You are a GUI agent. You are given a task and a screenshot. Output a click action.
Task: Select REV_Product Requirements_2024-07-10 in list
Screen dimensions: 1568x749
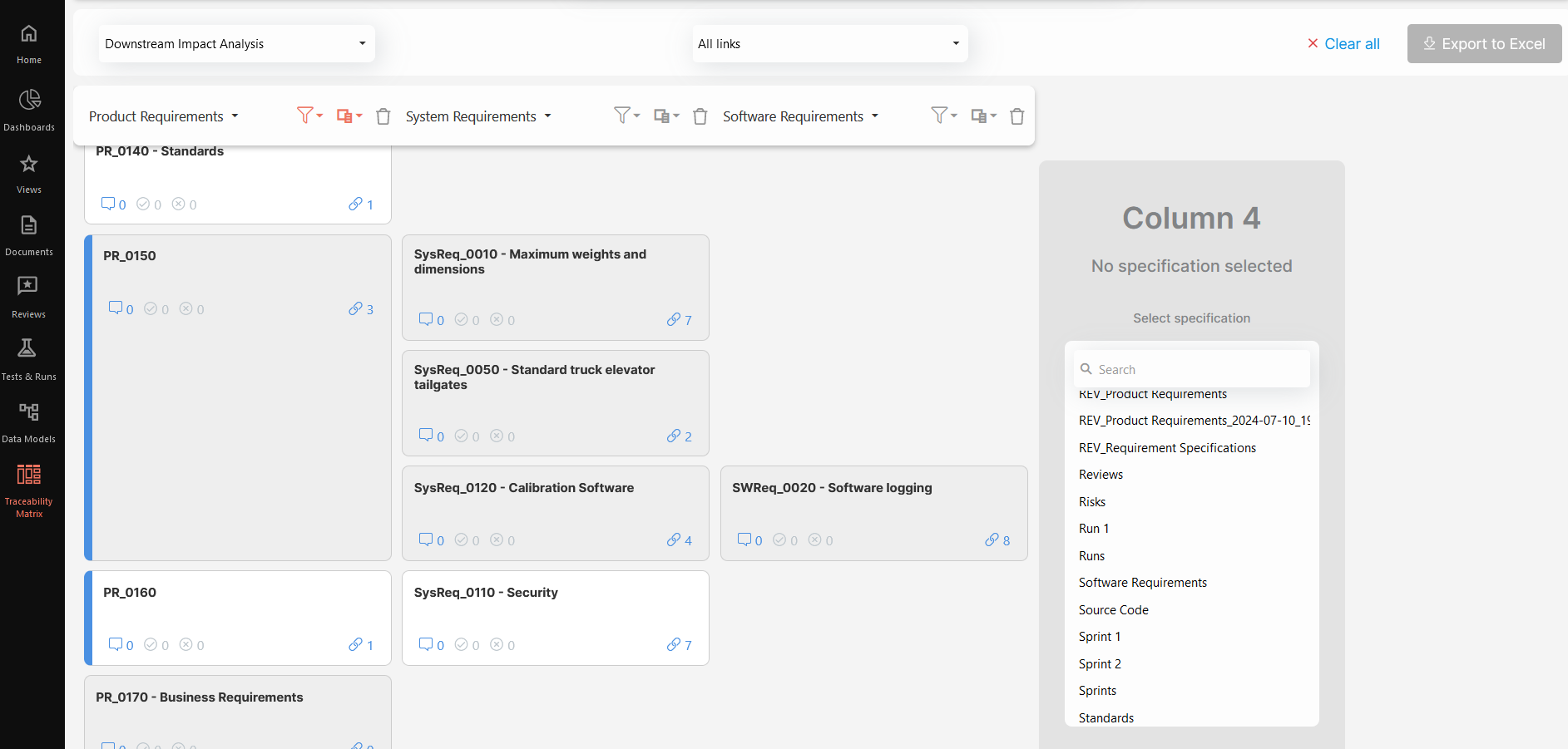point(1194,421)
